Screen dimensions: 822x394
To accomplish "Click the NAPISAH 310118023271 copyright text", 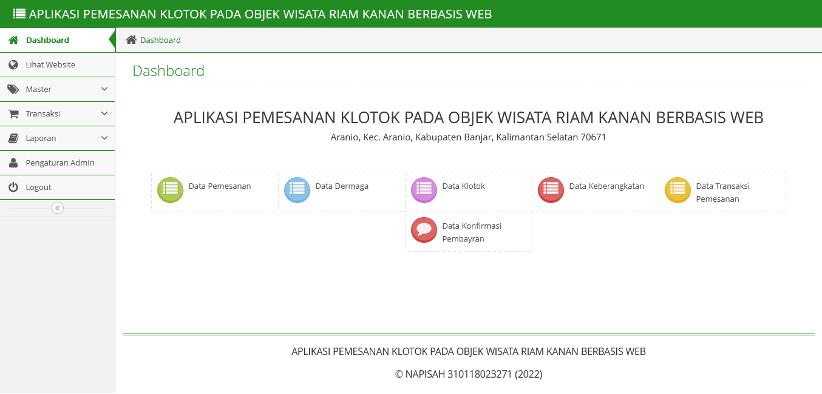I will click(468, 375).
